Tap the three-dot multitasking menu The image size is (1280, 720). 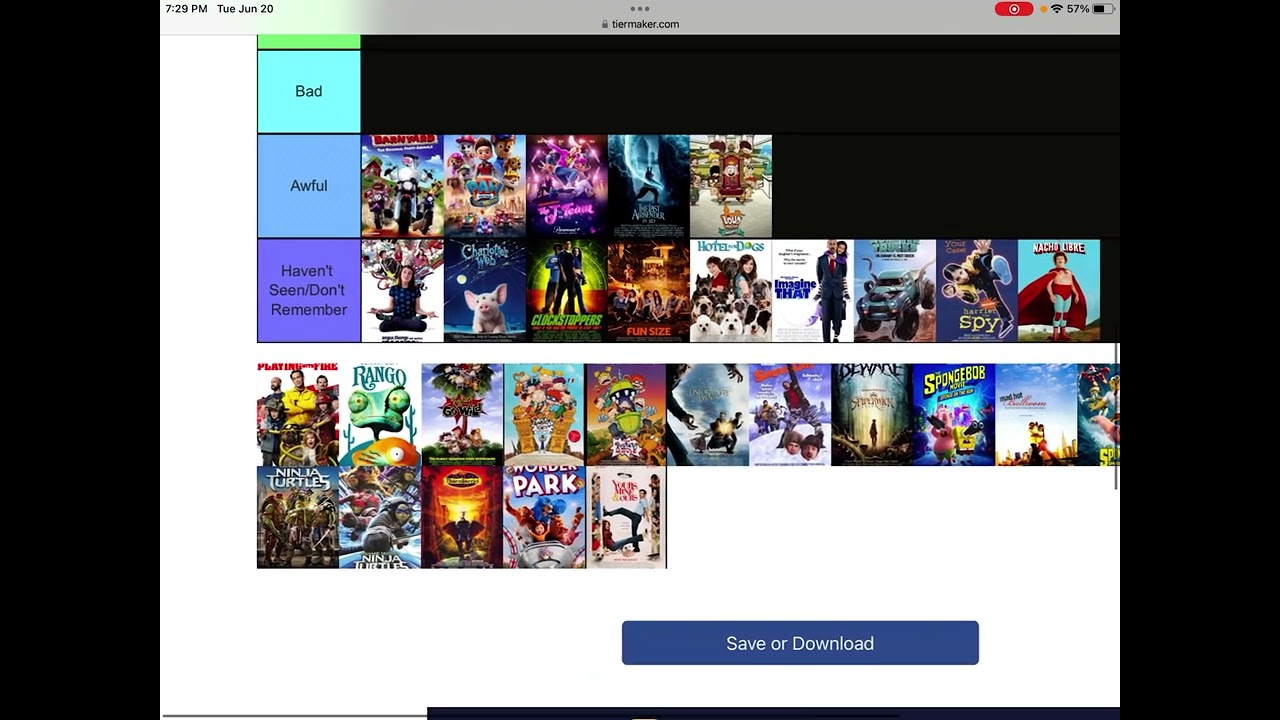pos(640,8)
